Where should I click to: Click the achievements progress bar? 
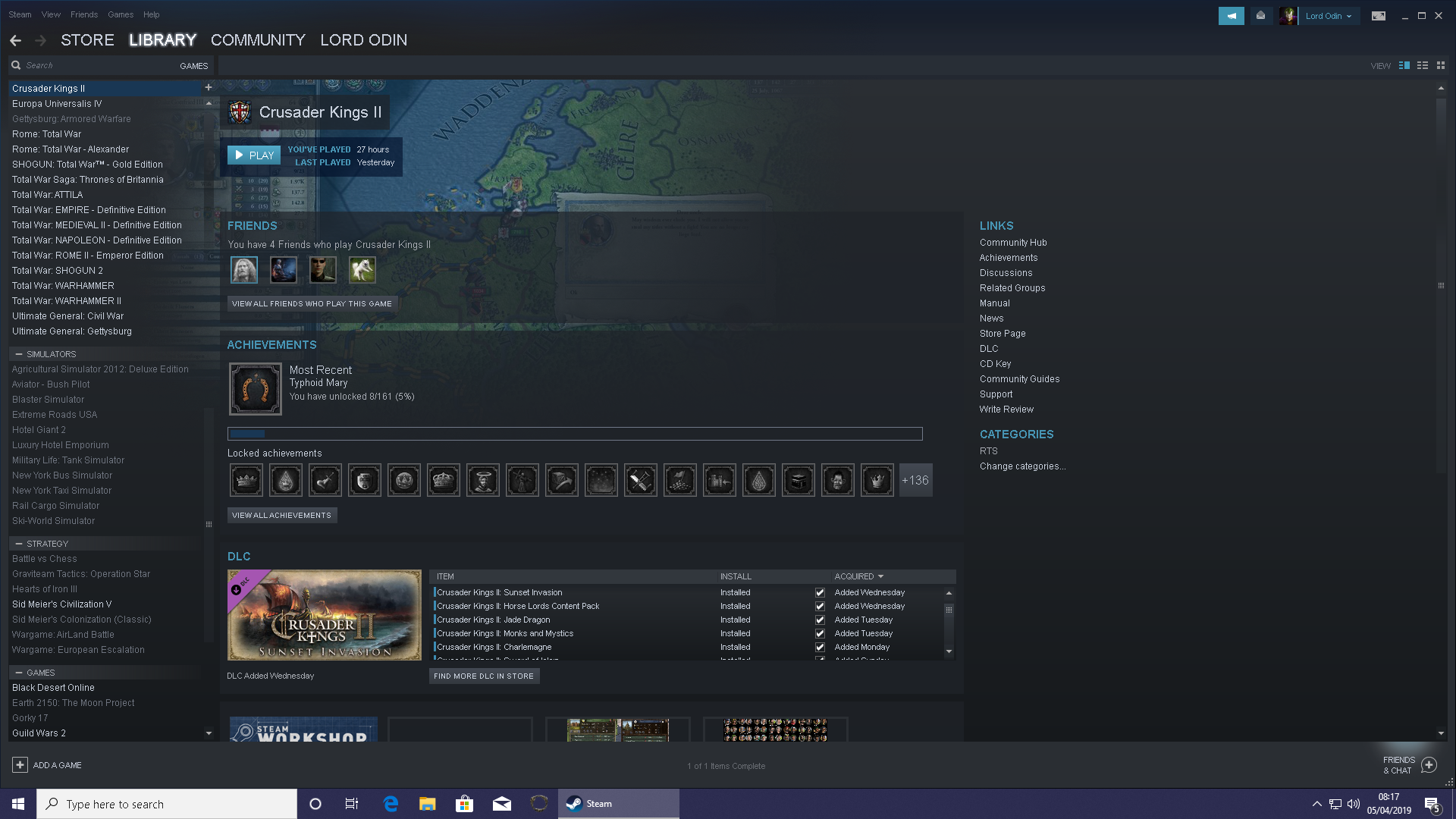575,434
